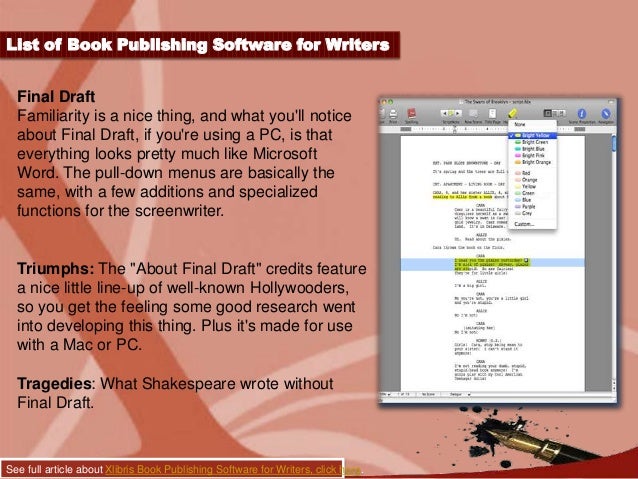Click the ScriptNote next arrow

[x=458, y=113]
